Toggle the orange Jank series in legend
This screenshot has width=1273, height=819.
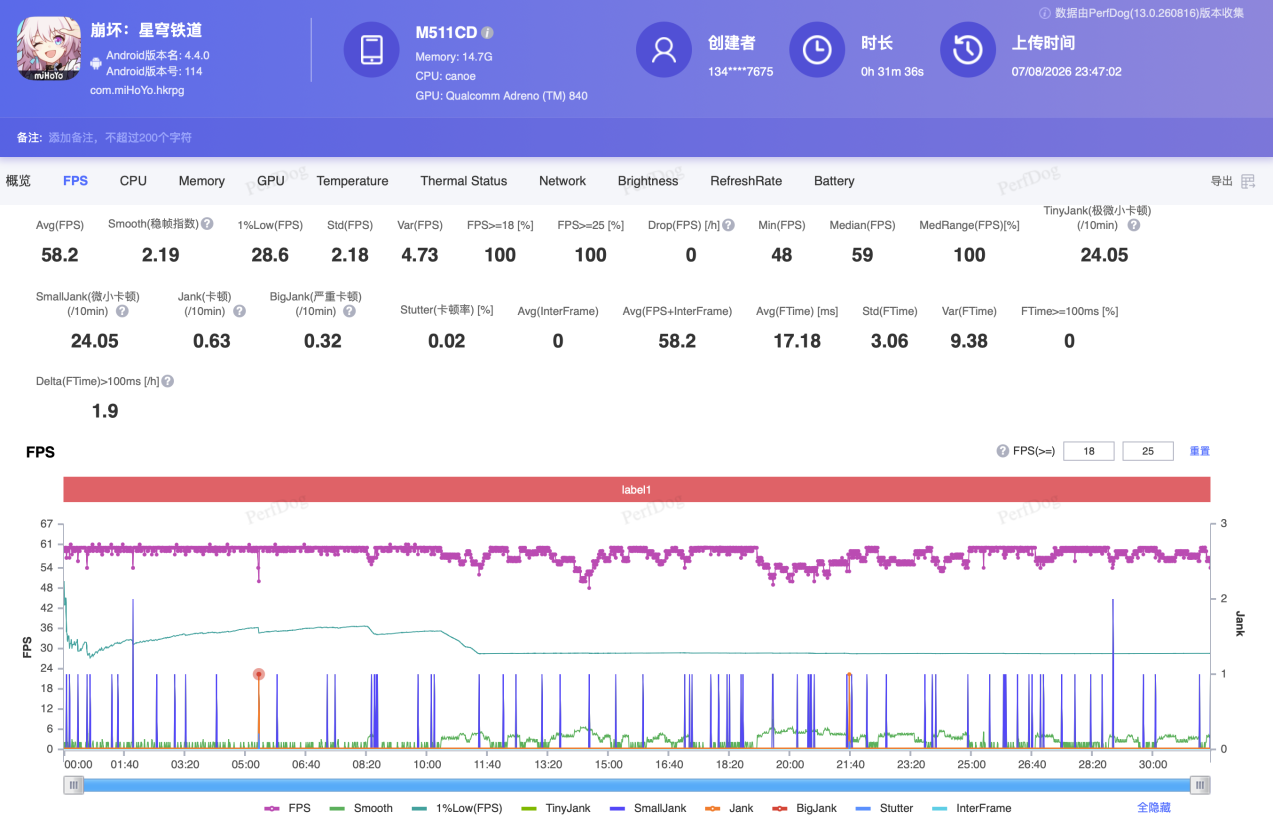pos(729,808)
